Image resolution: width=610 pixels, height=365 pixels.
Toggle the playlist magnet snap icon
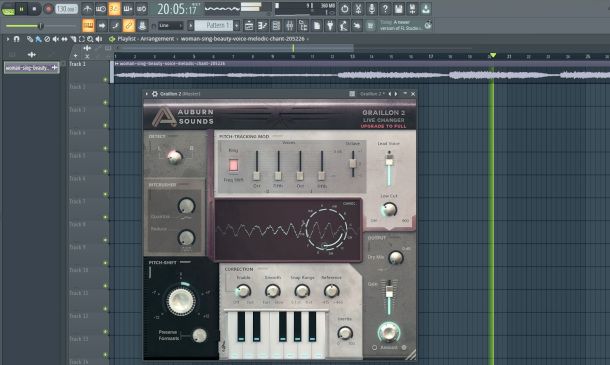pos(16,39)
